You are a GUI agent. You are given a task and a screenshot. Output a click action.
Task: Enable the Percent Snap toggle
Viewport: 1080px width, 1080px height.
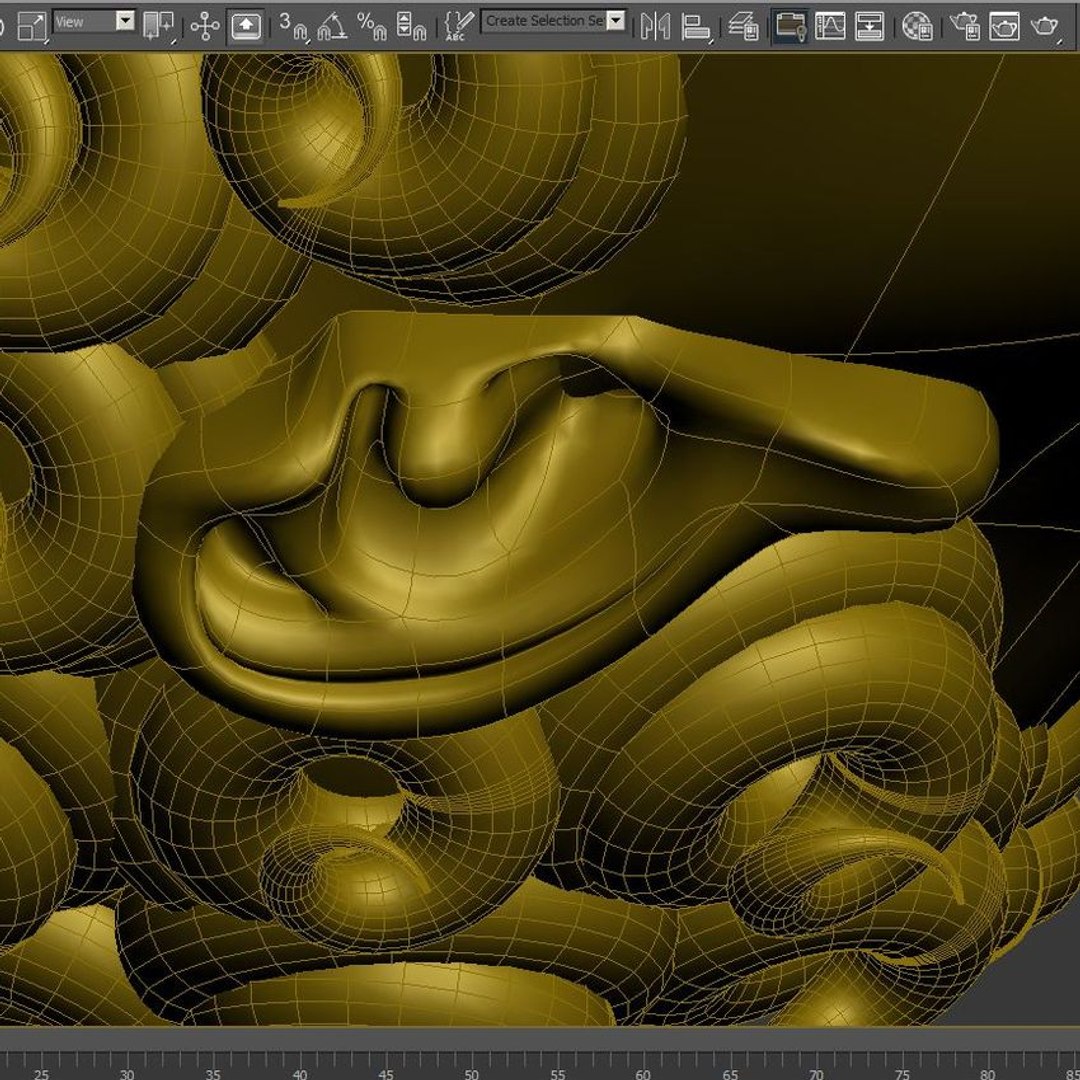tap(372, 26)
